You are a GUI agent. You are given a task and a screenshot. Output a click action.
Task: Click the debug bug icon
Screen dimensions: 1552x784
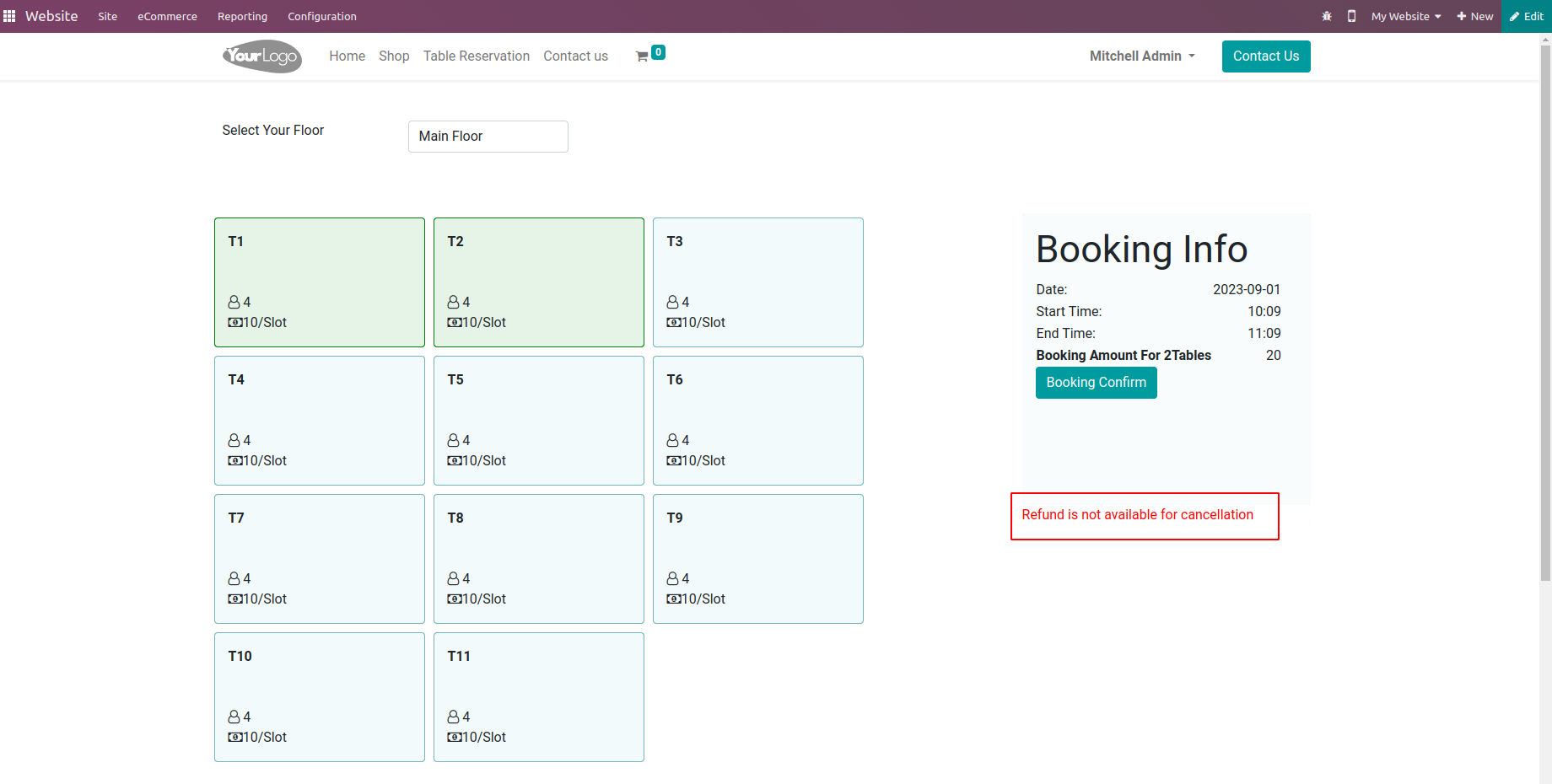(x=1327, y=16)
